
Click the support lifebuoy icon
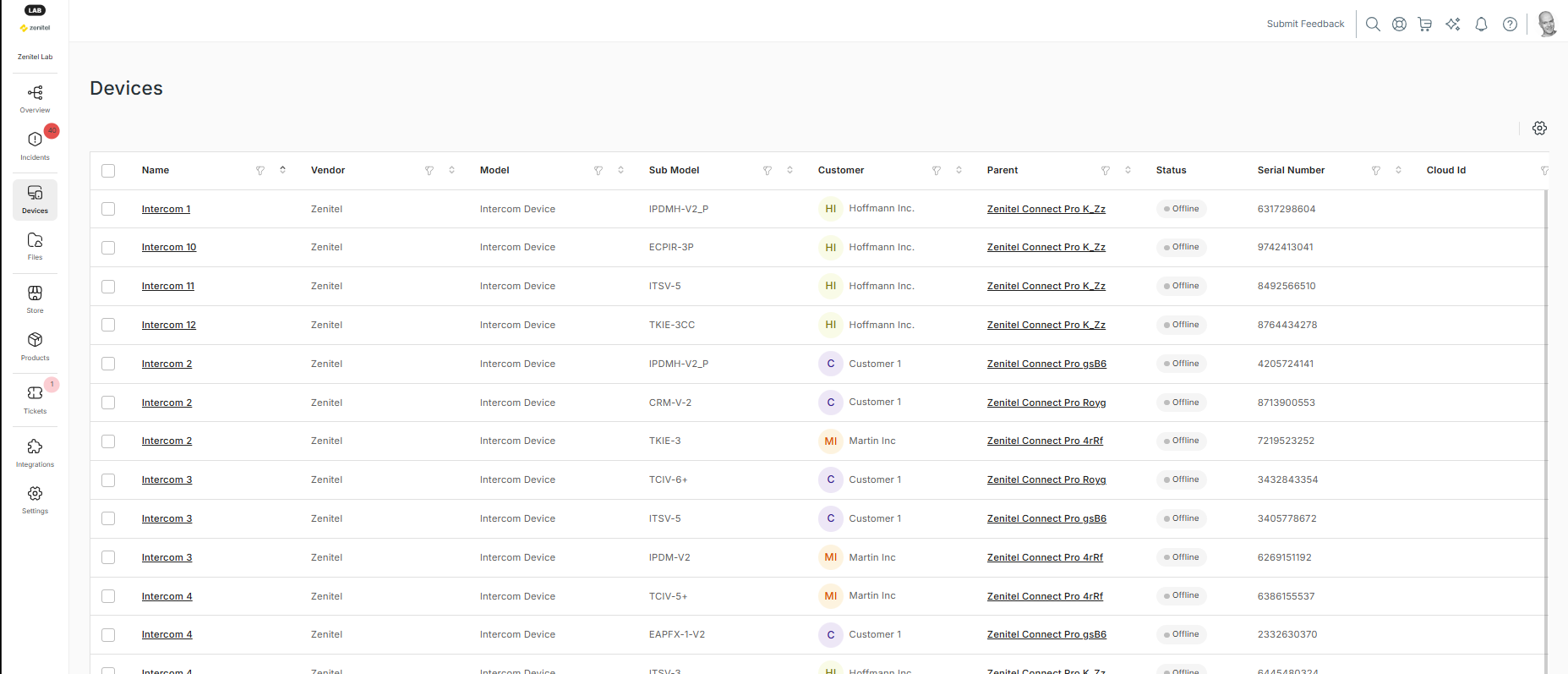tap(1400, 25)
